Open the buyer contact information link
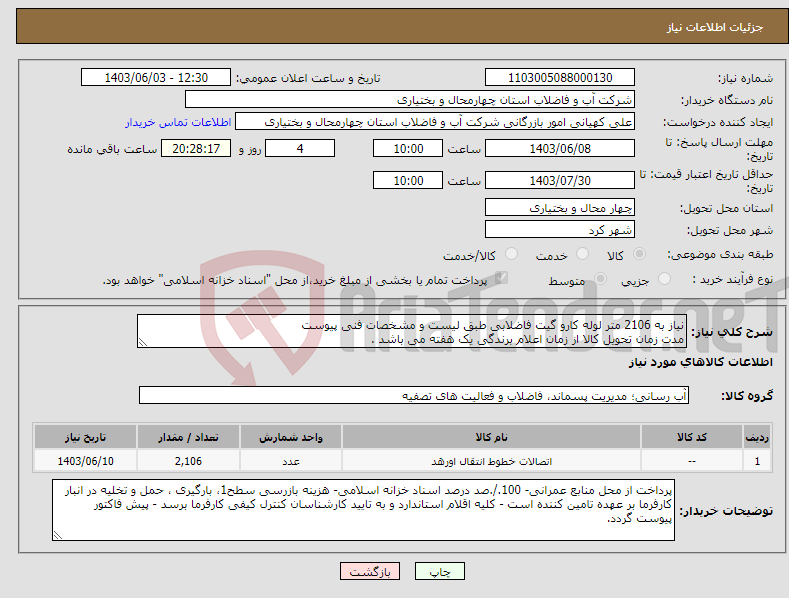This screenshot has height=598, width=789. [178, 122]
